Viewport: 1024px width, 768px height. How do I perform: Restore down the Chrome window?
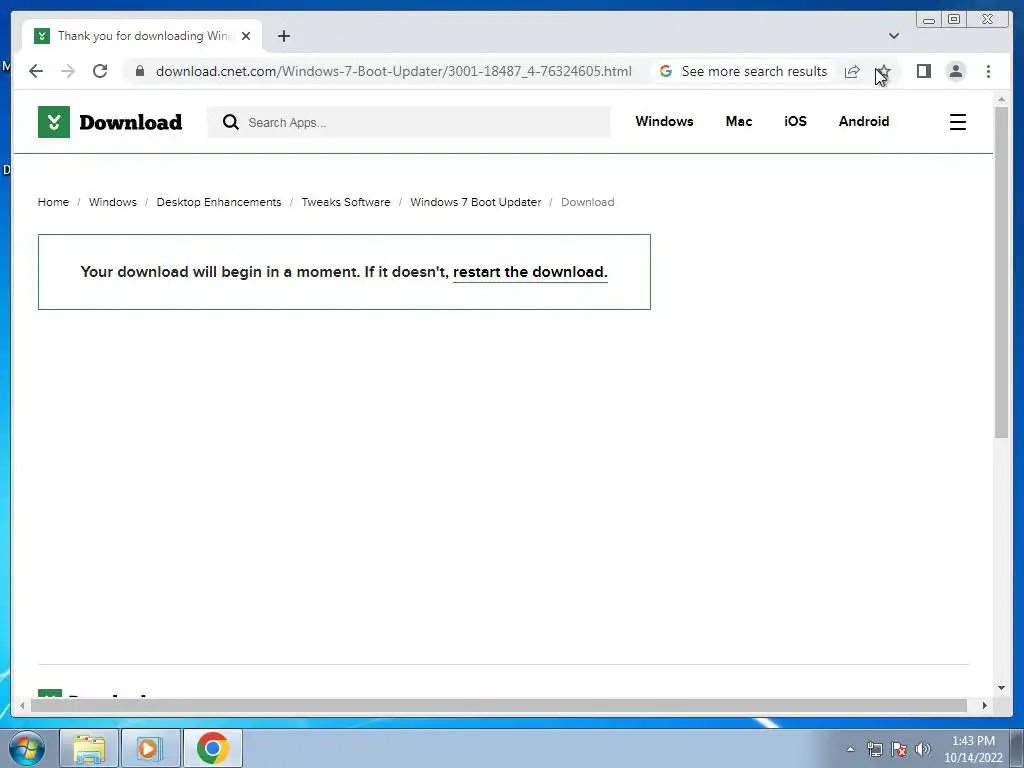pos(953,20)
